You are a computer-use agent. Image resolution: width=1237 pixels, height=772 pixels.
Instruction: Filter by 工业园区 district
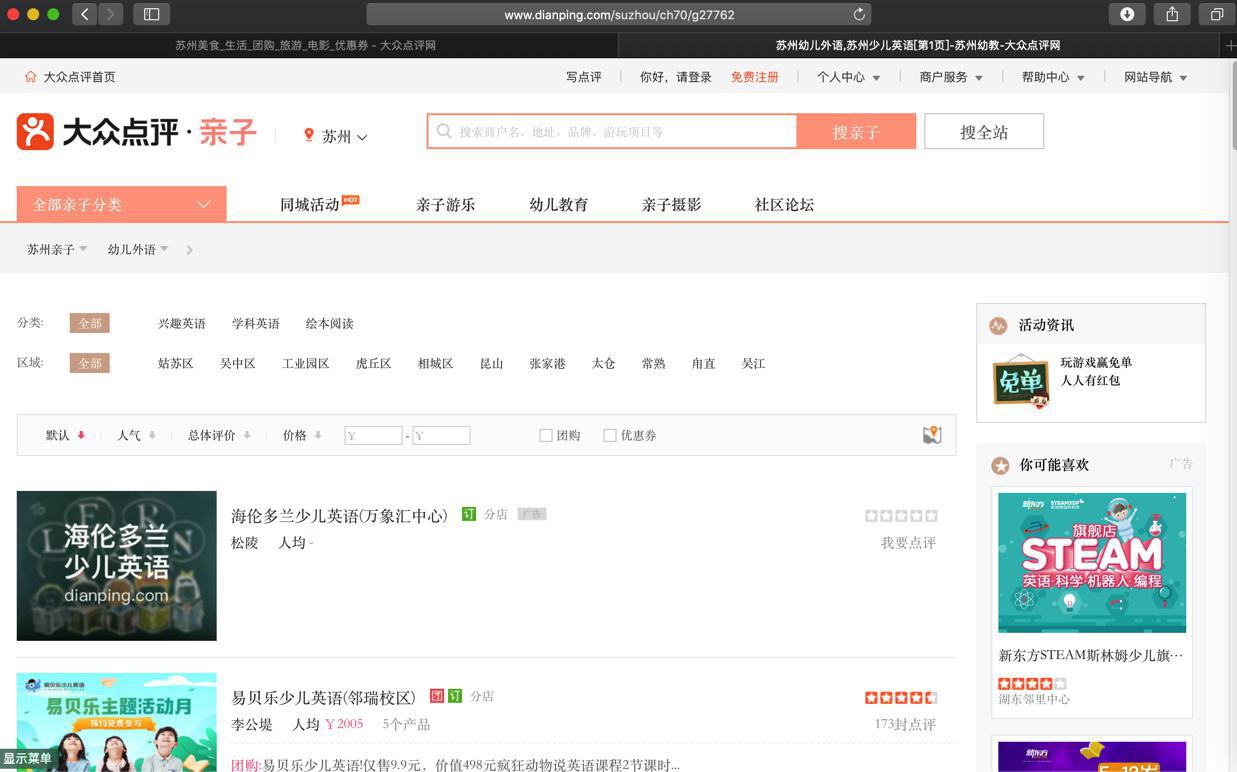(305, 363)
